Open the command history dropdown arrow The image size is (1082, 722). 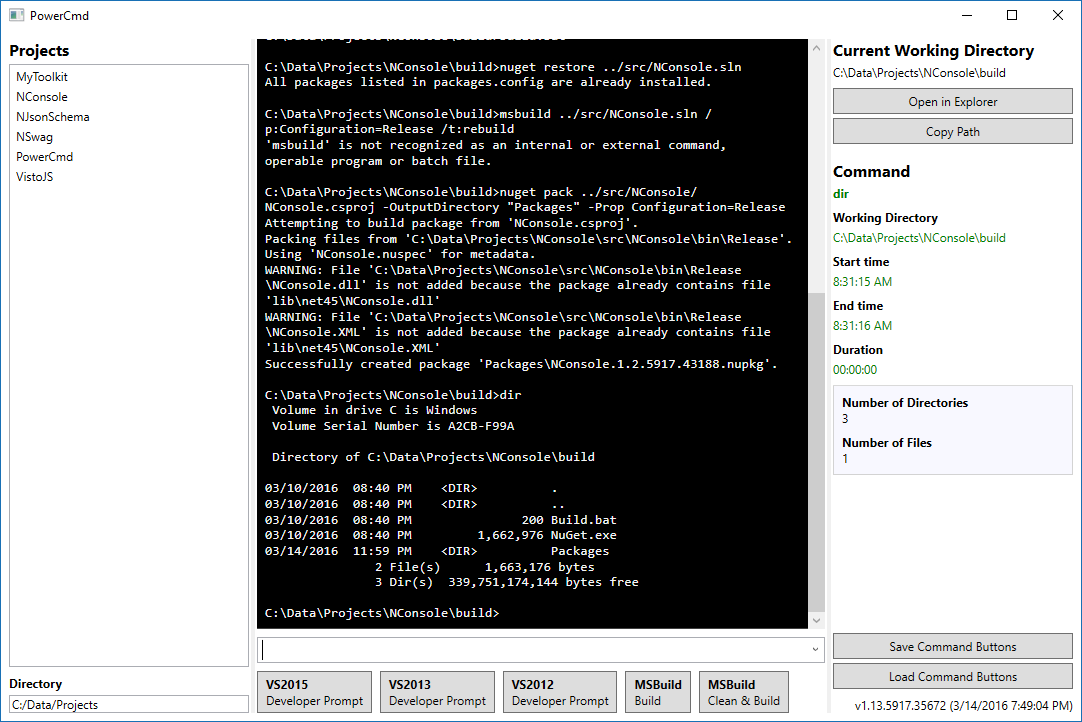click(815, 650)
